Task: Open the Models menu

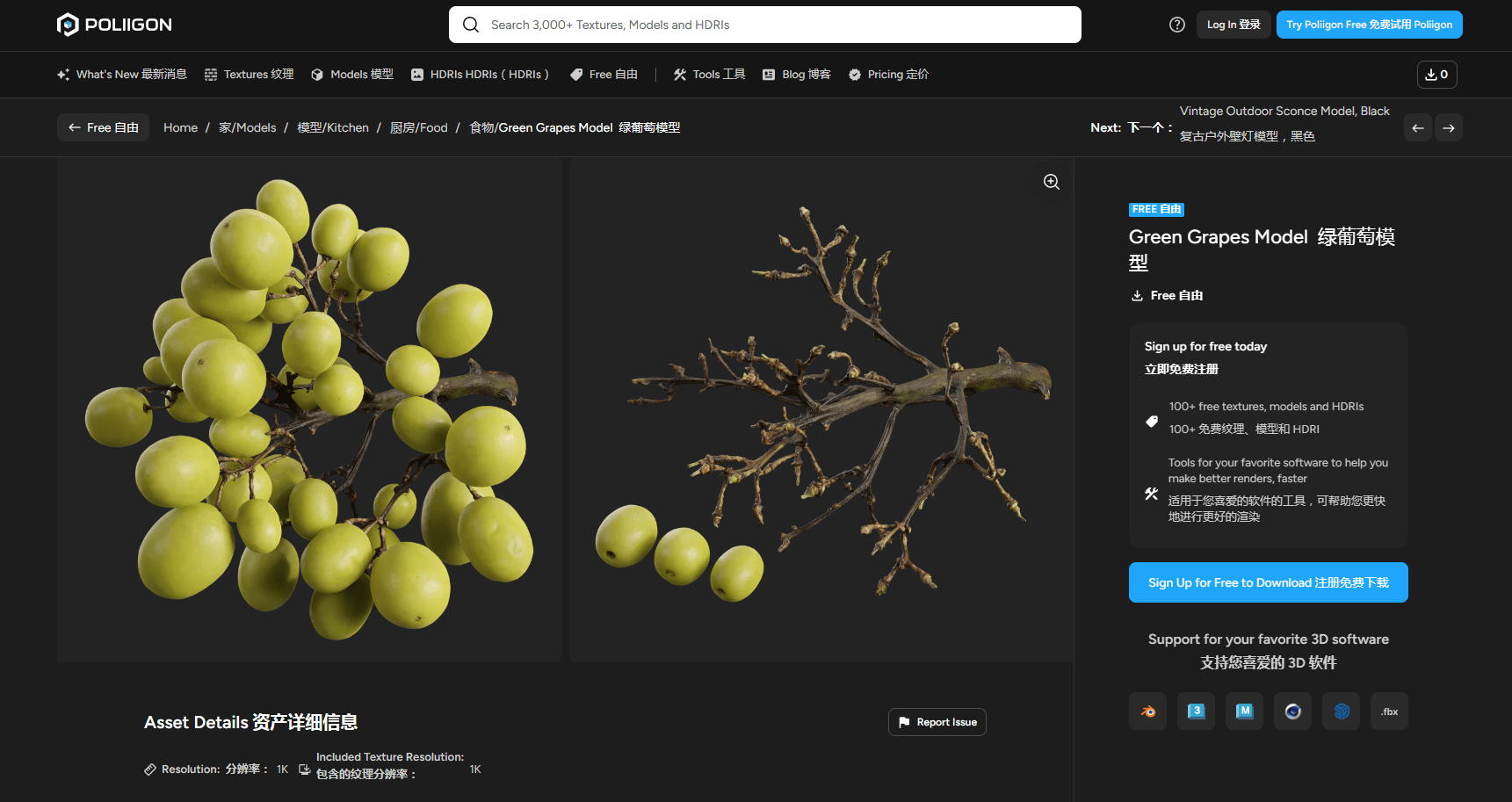Action: pyautogui.click(x=352, y=75)
